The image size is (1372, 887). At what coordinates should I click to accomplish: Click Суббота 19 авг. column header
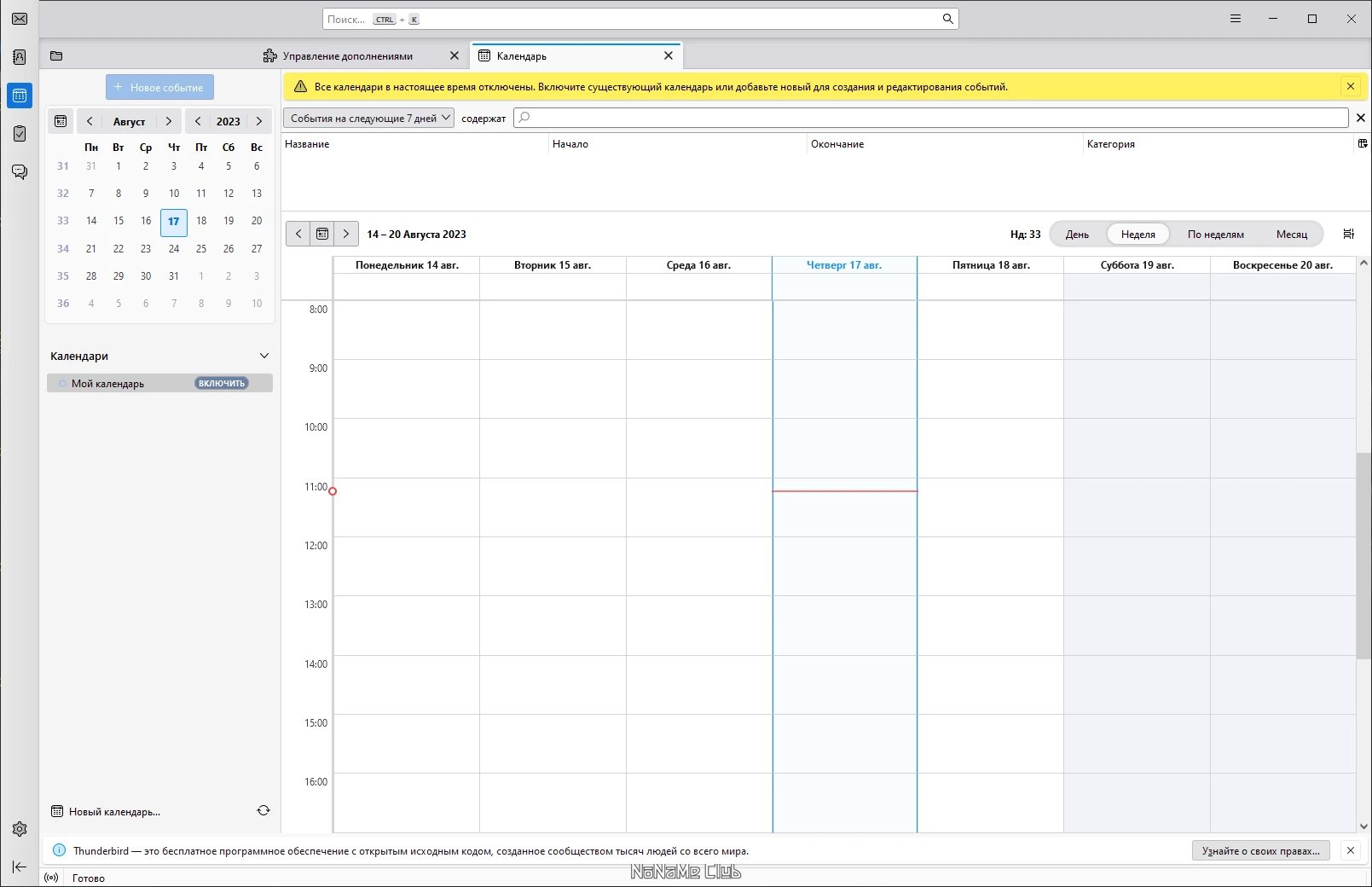1137,265
